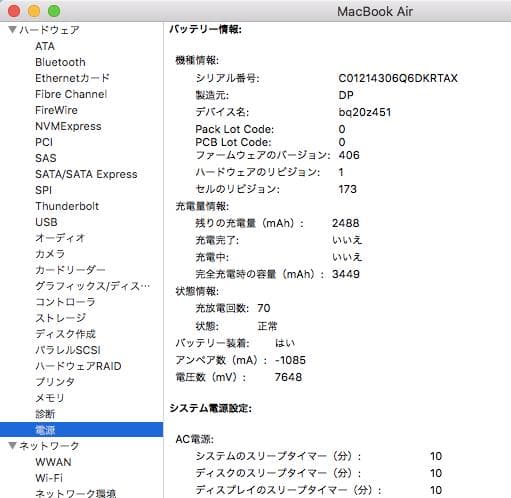
Task: Click the システム電源設定 heading
Action: [211, 408]
